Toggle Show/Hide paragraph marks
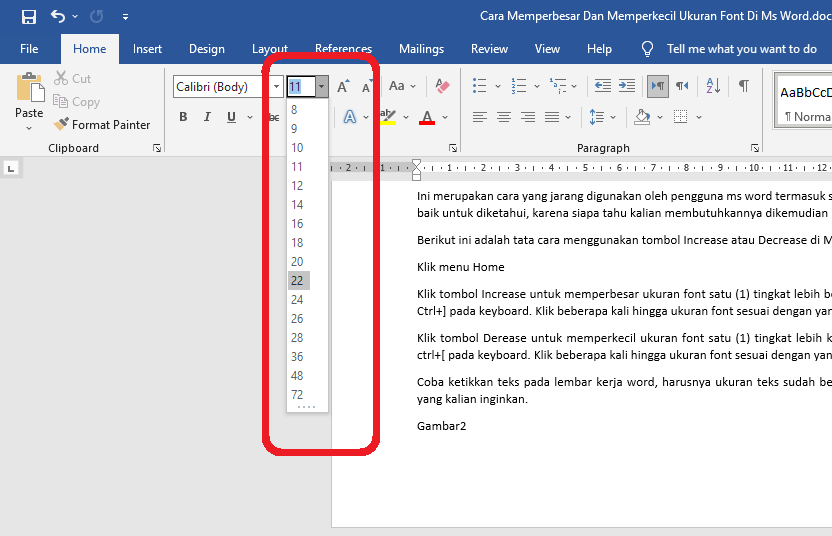Image resolution: width=832 pixels, height=536 pixels. point(744,85)
